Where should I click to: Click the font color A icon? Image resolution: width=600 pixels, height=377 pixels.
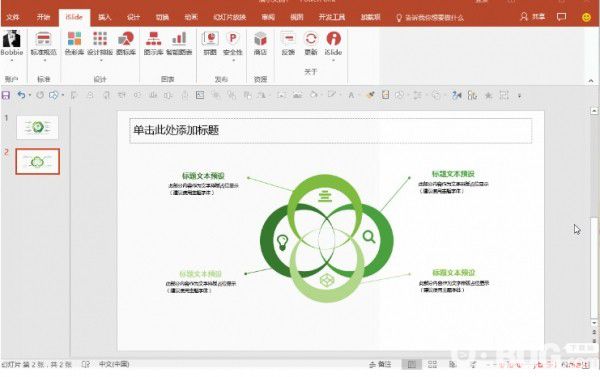click(351, 95)
